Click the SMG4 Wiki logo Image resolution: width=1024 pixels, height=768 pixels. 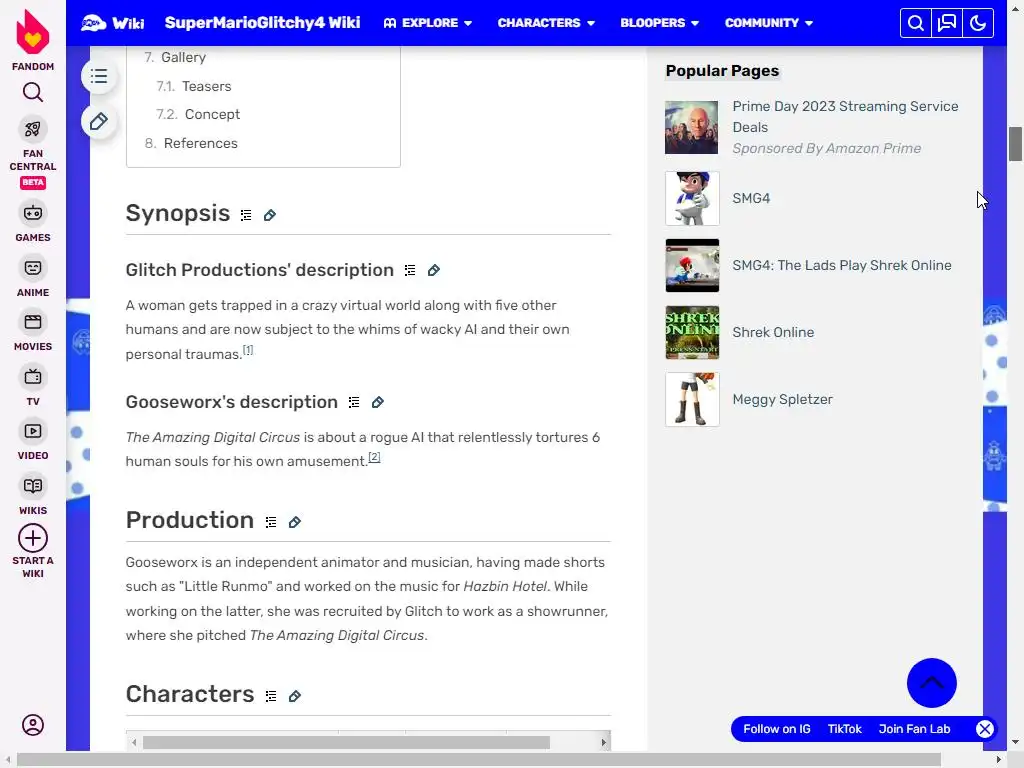click(112, 23)
